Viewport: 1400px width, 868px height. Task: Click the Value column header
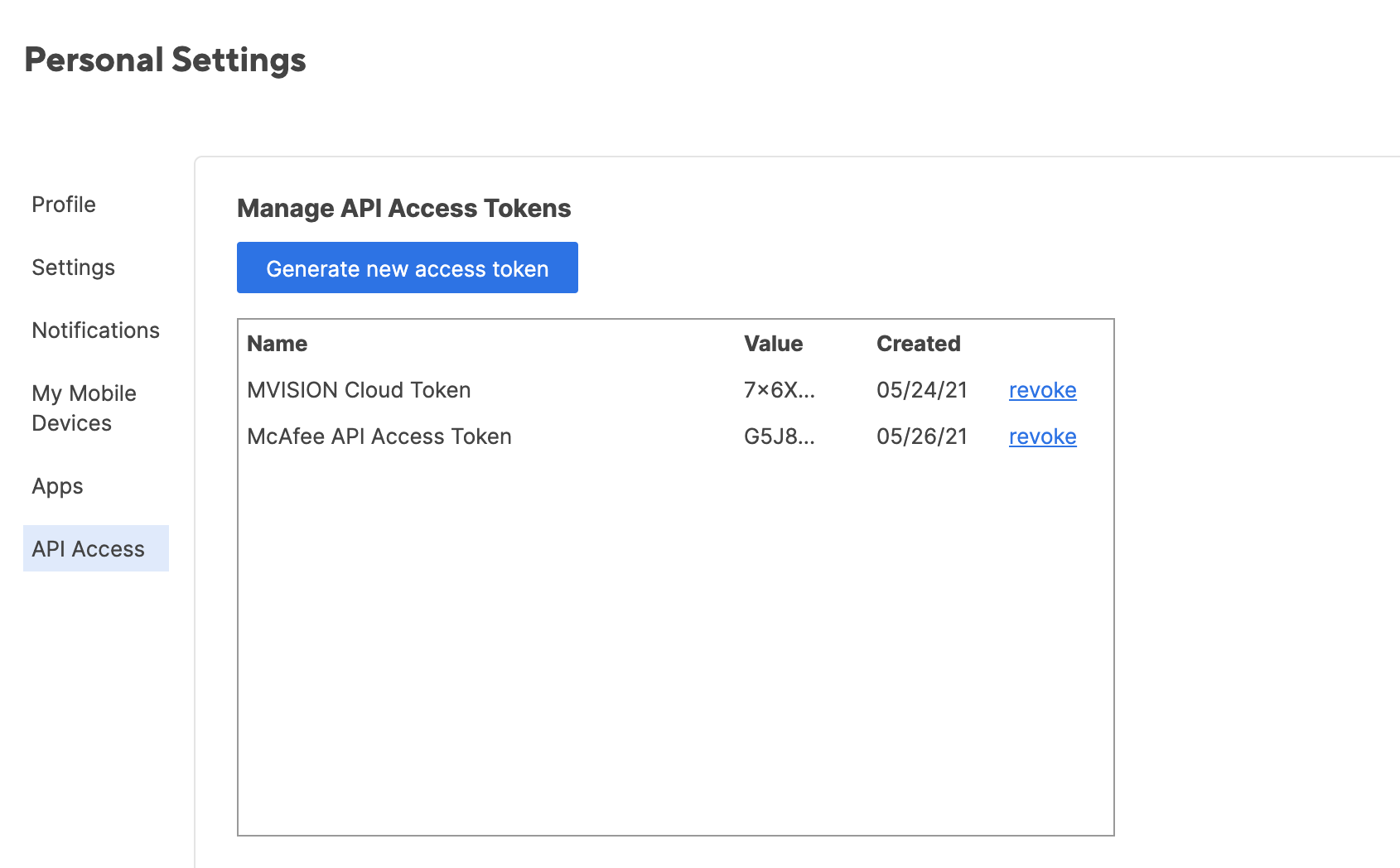click(773, 344)
